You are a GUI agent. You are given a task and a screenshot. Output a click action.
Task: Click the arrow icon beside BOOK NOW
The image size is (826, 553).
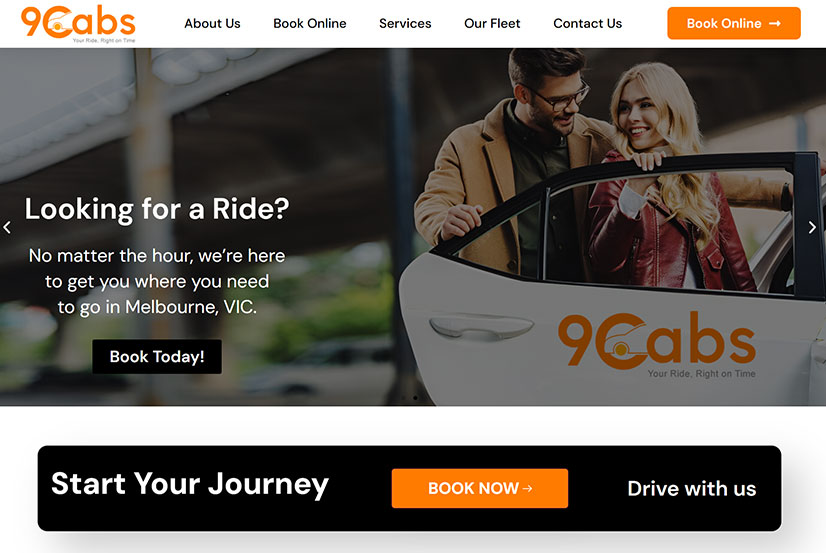[527, 489]
